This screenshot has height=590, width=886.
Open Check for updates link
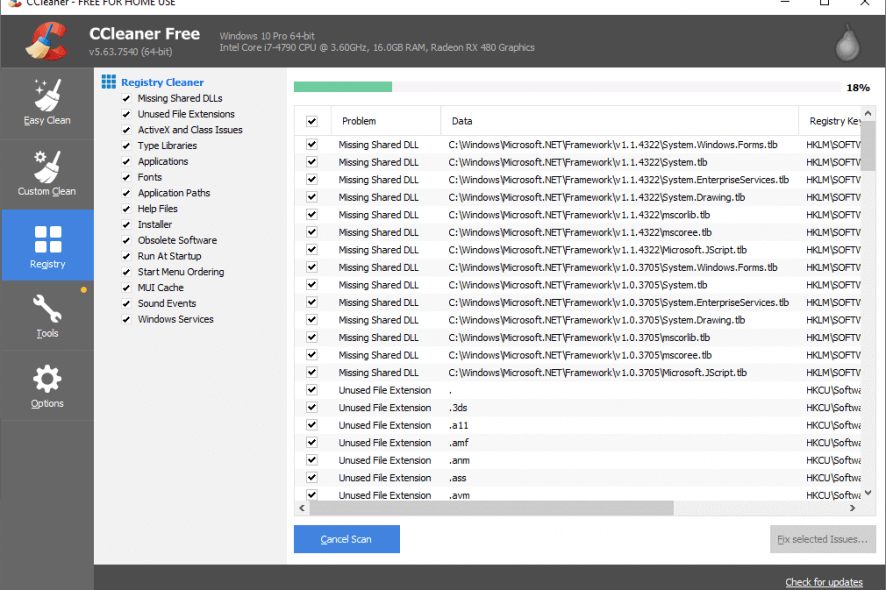824,582
